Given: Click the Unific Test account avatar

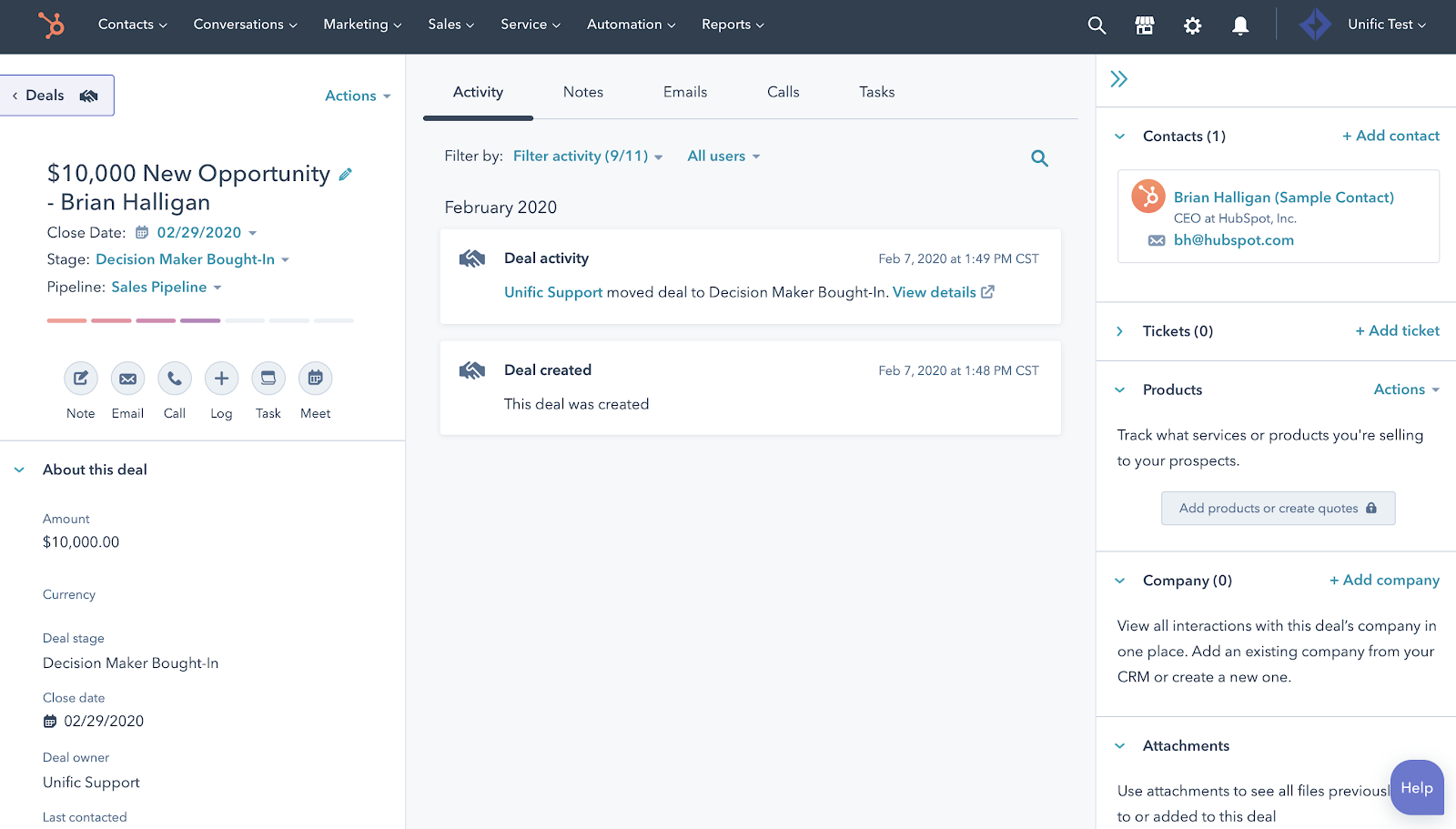Looking at the screenshot, I should (1315, 25).
